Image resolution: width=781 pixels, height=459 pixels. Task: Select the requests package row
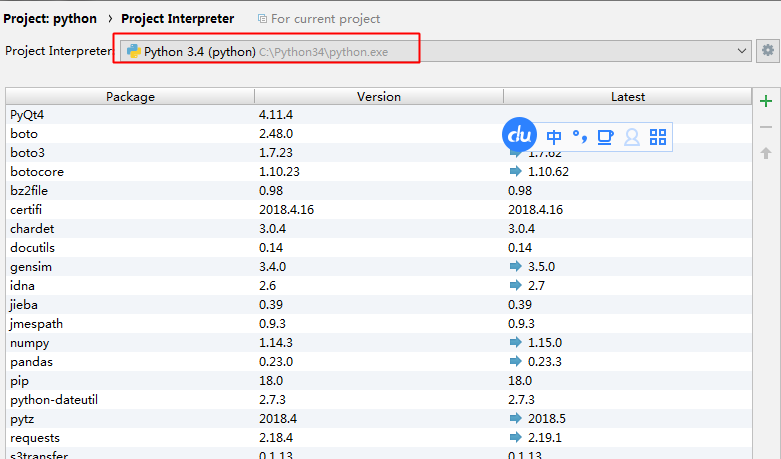pos(379,438)
